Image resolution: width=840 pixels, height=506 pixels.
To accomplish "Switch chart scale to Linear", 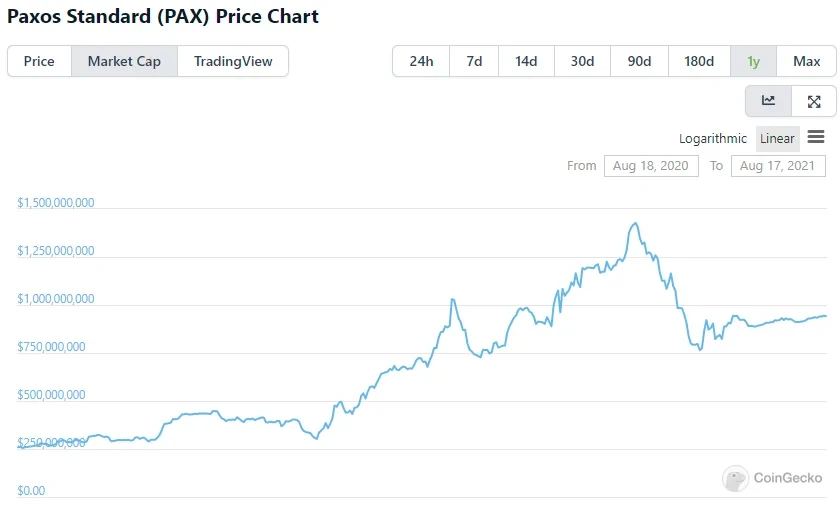I will pos(777,139).
